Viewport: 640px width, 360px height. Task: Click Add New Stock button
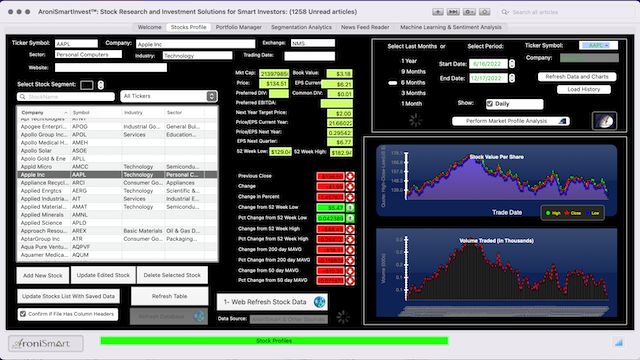[42, 276]
